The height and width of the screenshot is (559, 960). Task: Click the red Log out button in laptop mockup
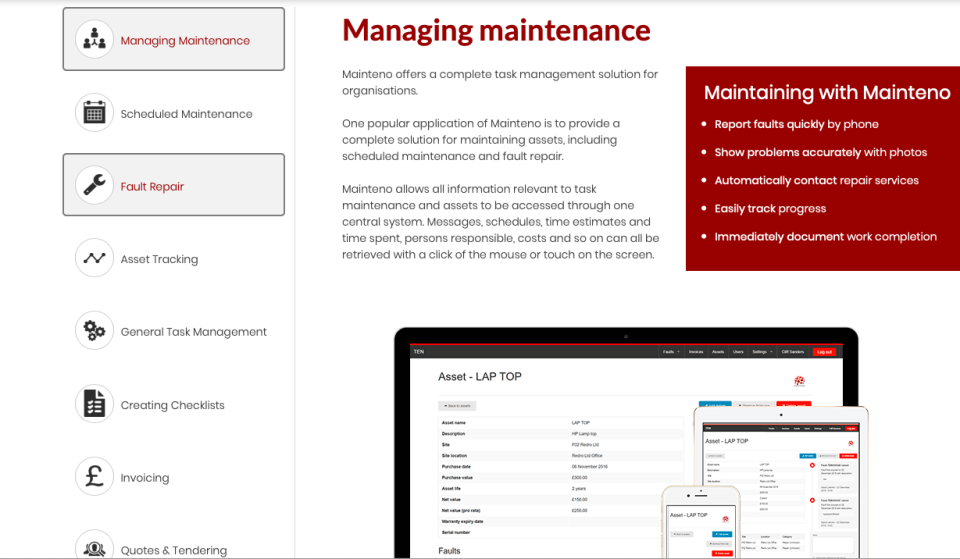[x=824, y=352]
